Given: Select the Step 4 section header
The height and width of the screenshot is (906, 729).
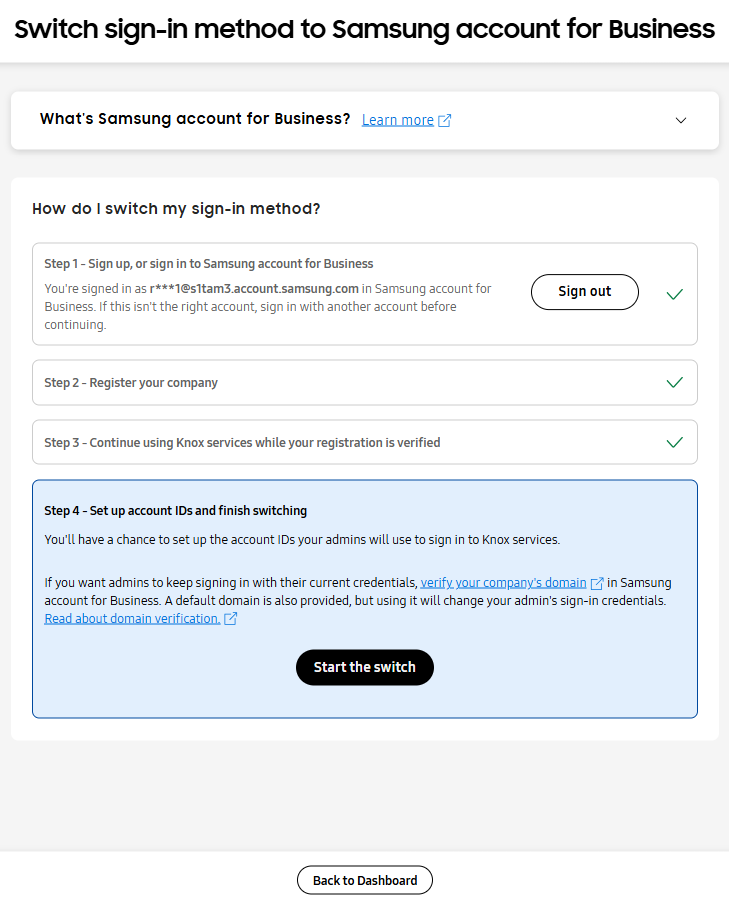Looking at the screenshot, I should (x=177, y=511).
